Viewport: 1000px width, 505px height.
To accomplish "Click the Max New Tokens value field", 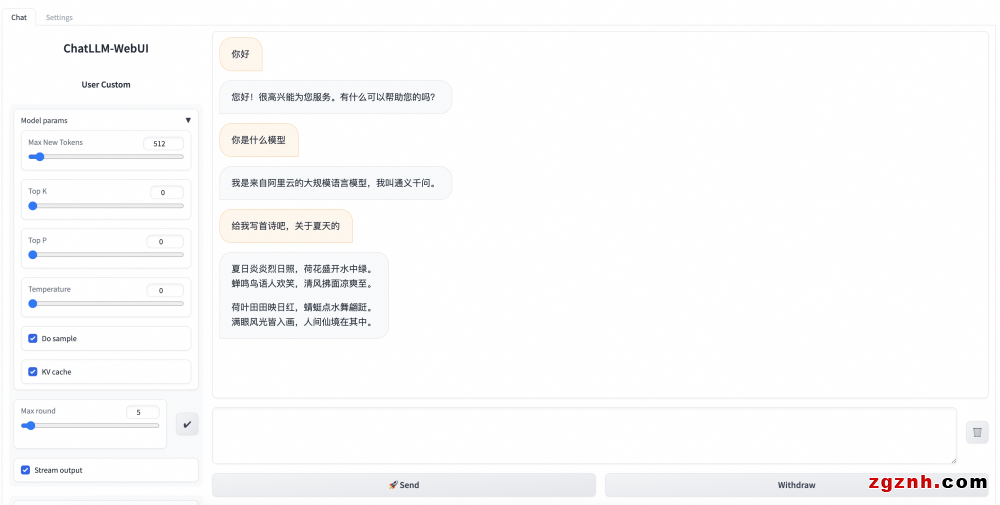I will coord(163,144).
